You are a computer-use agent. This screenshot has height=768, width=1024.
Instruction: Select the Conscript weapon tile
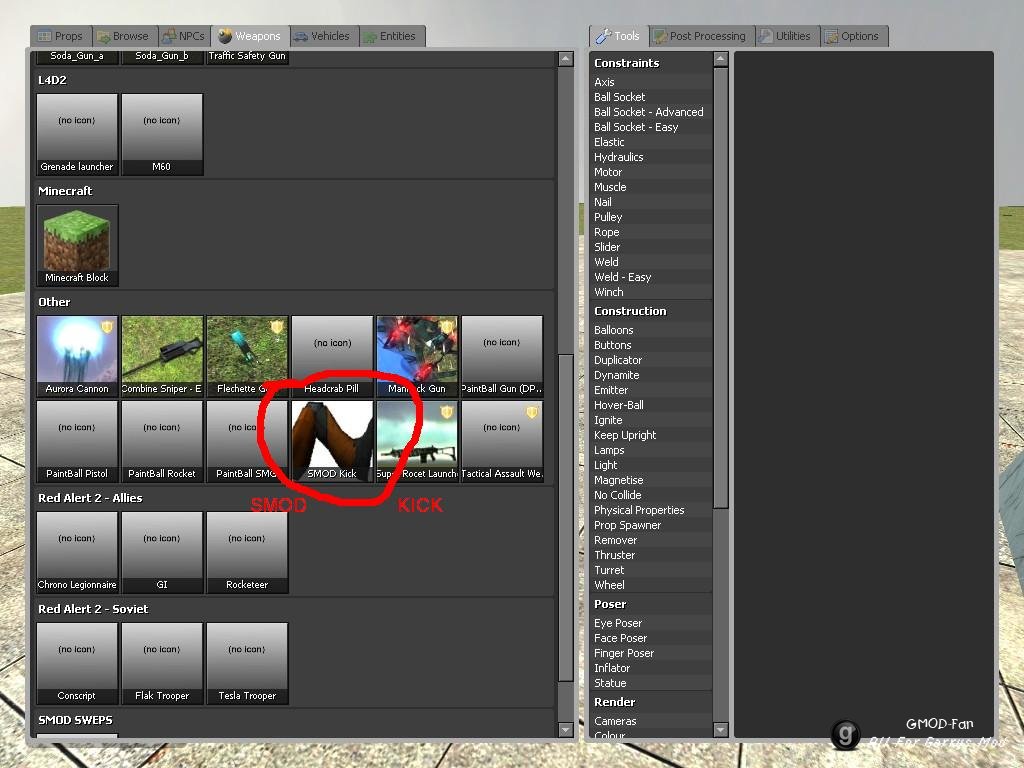tap(77, 663)
